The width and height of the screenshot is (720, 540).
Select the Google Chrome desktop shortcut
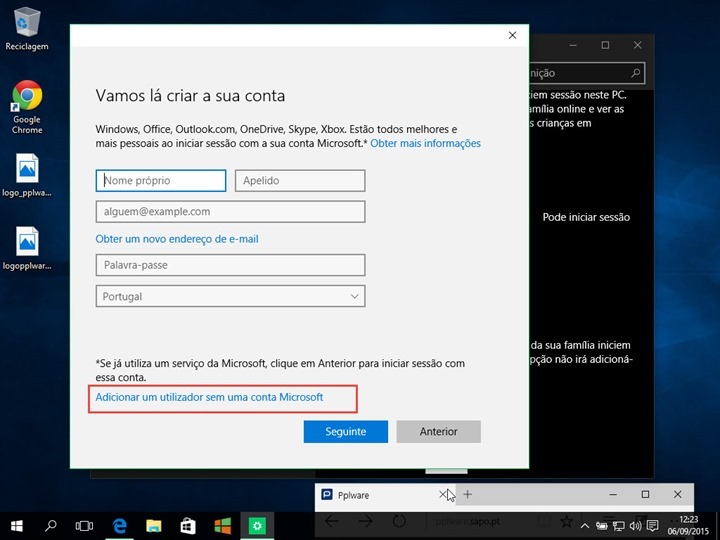27,107
